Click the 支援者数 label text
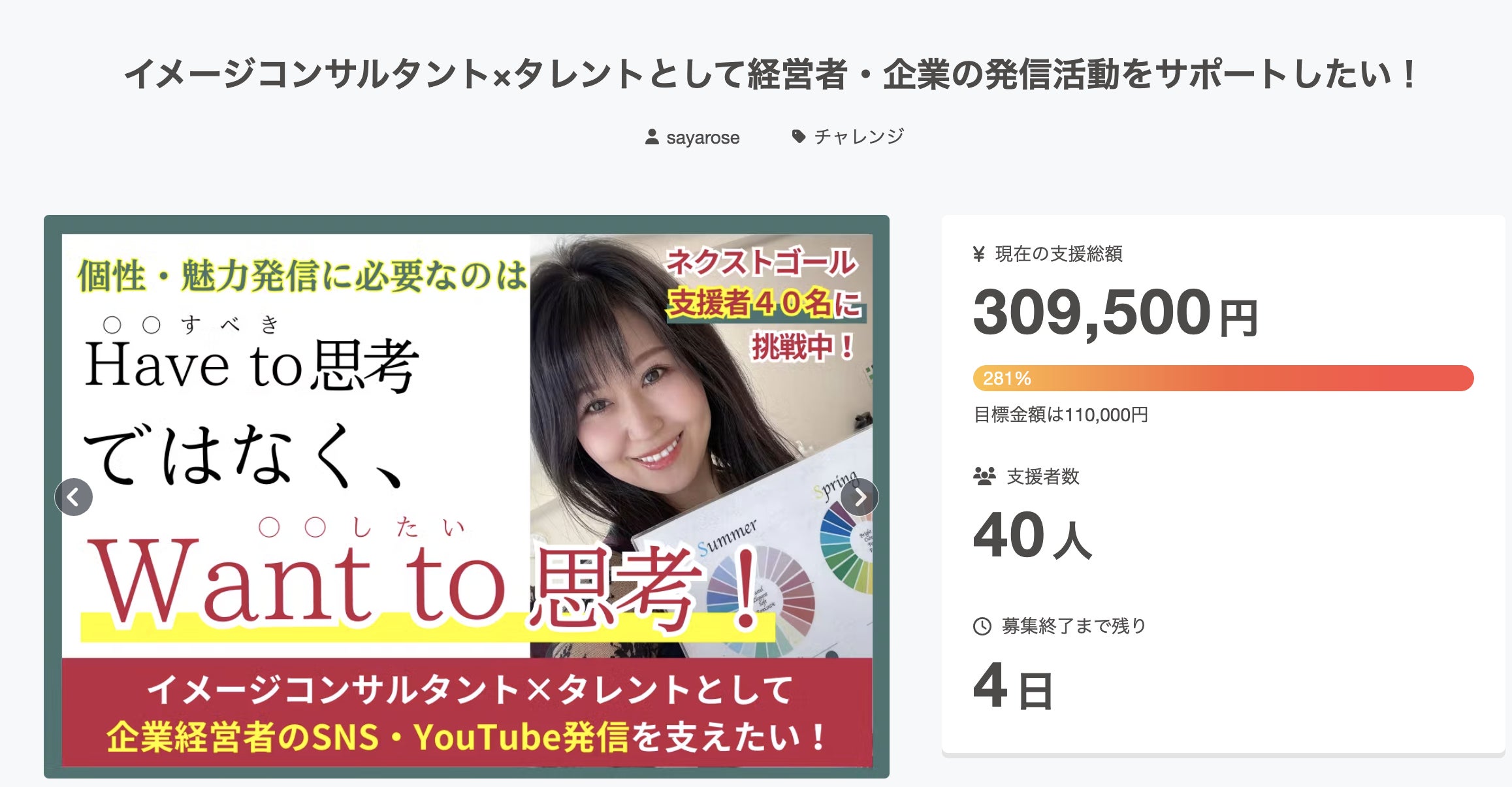 [1043, 476]
